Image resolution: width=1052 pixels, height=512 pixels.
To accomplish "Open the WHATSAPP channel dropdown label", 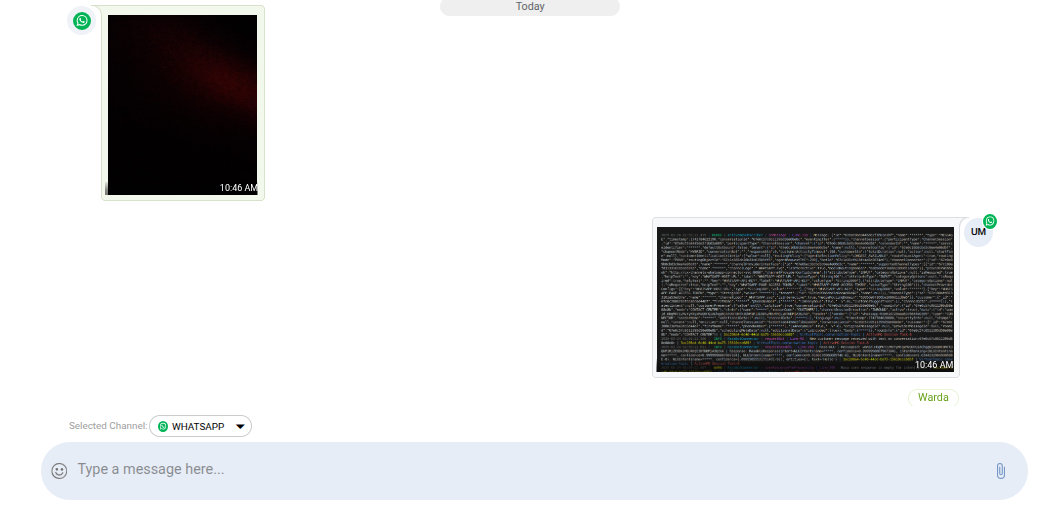I will pos(198,427).
